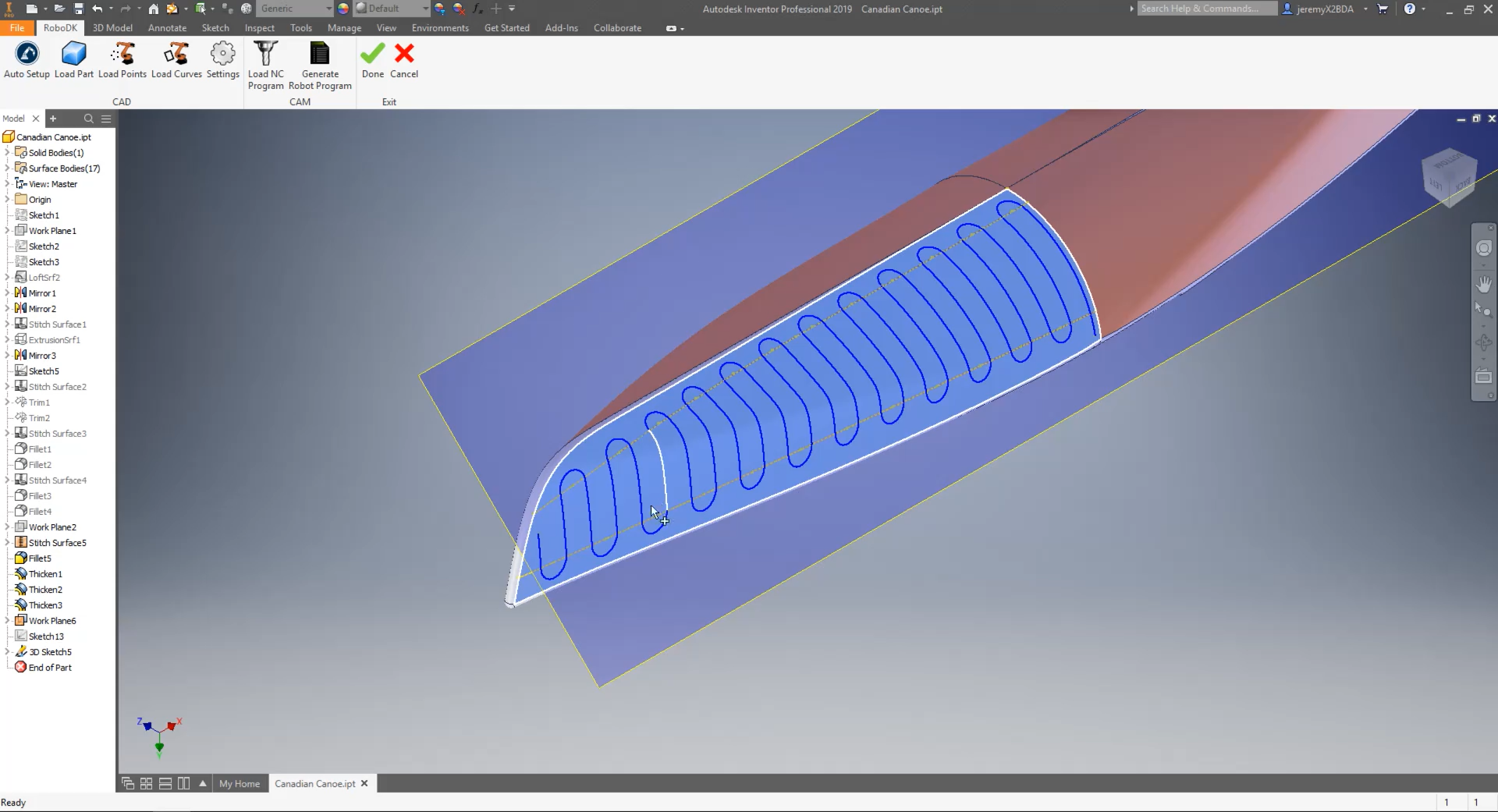Open the Default appearance dropdown
Viewport: 1498px width, 812px height.
coord(425,9)
